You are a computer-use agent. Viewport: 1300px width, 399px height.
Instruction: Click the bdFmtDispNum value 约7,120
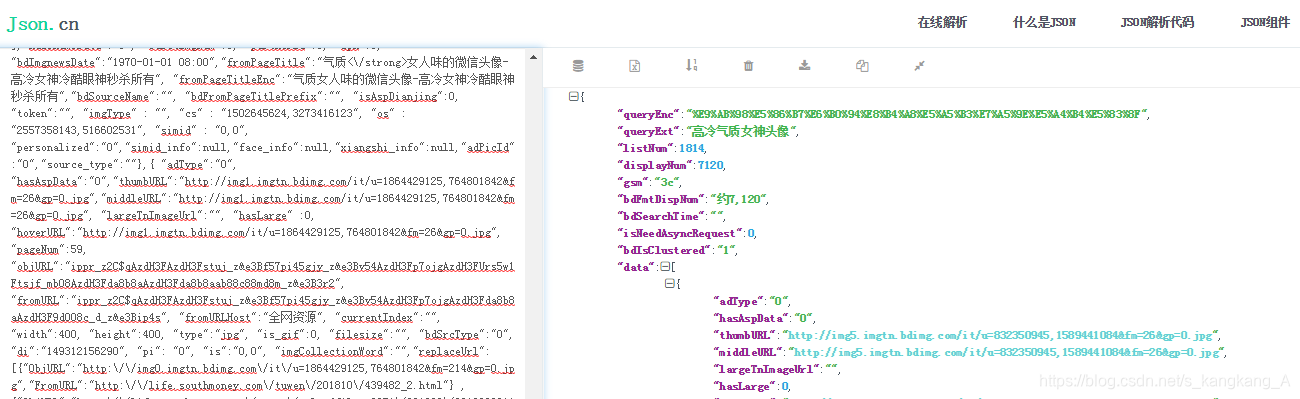coord(738,199)
